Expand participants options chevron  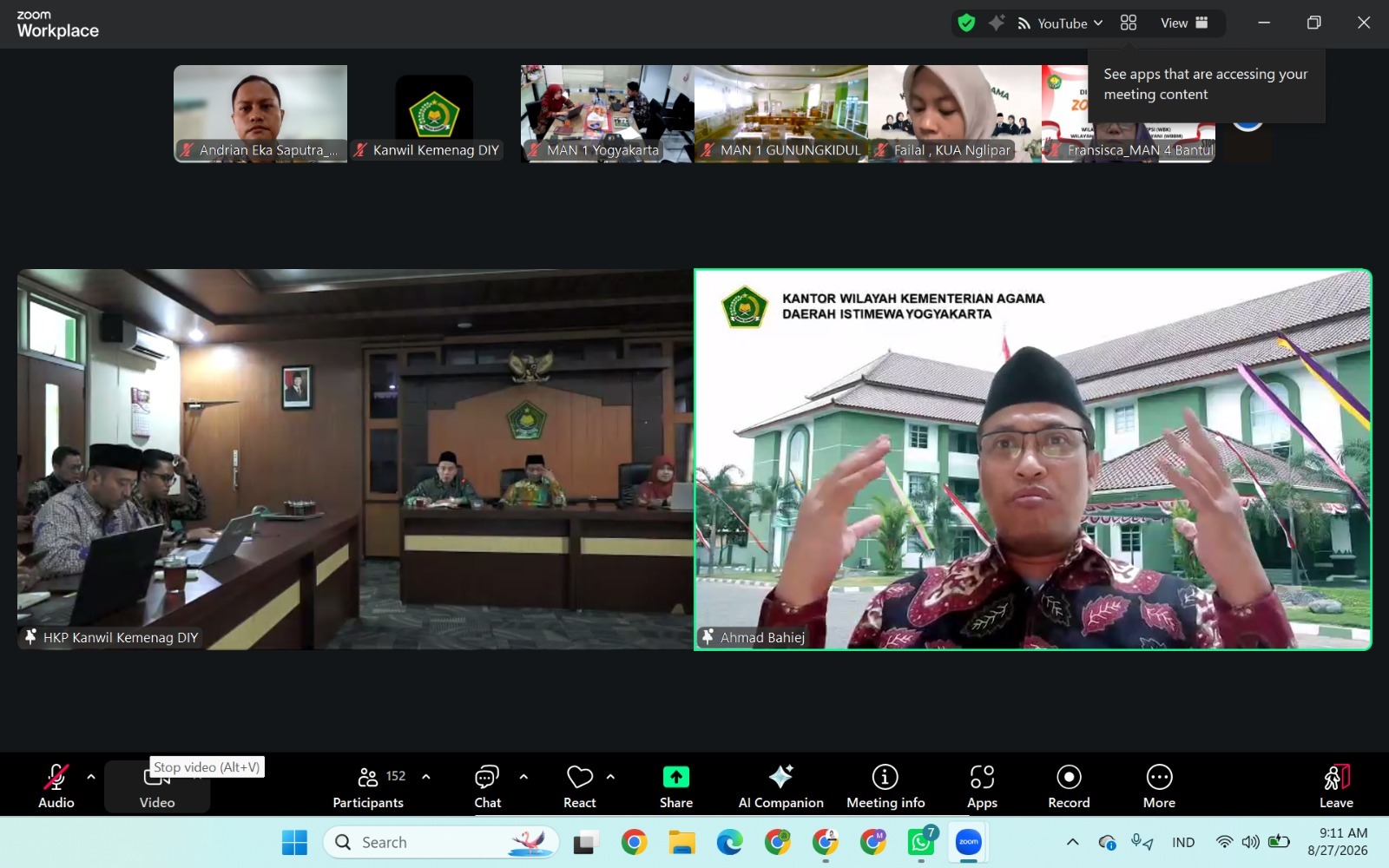tap(426, 777)
